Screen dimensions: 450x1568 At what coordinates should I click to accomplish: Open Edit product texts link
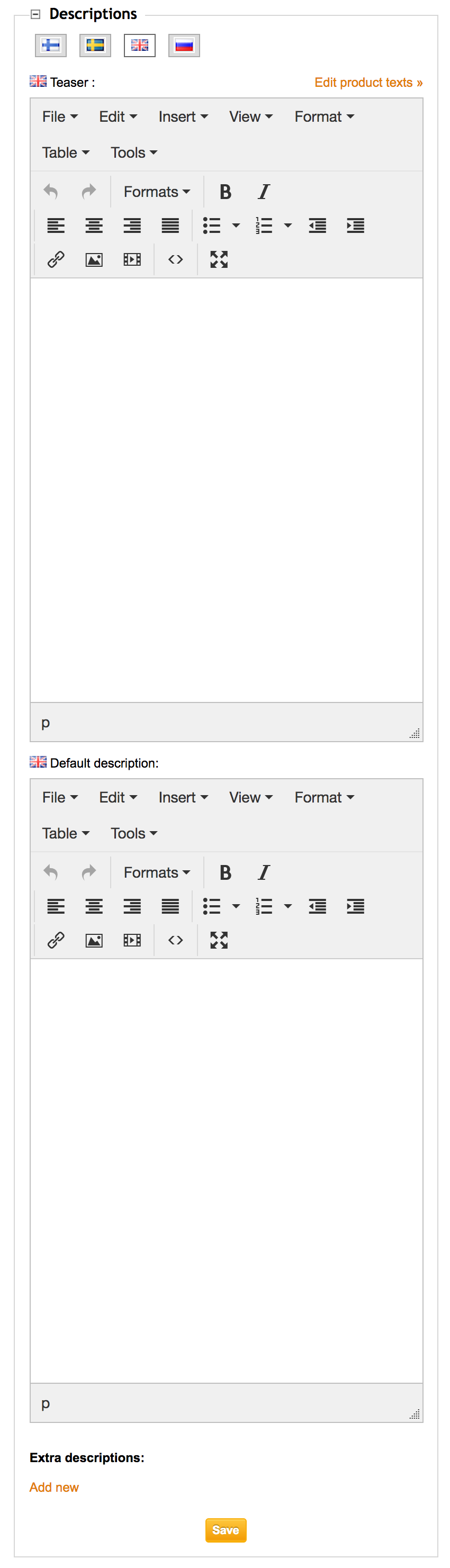pyautogui.click(x=368, y=82)
